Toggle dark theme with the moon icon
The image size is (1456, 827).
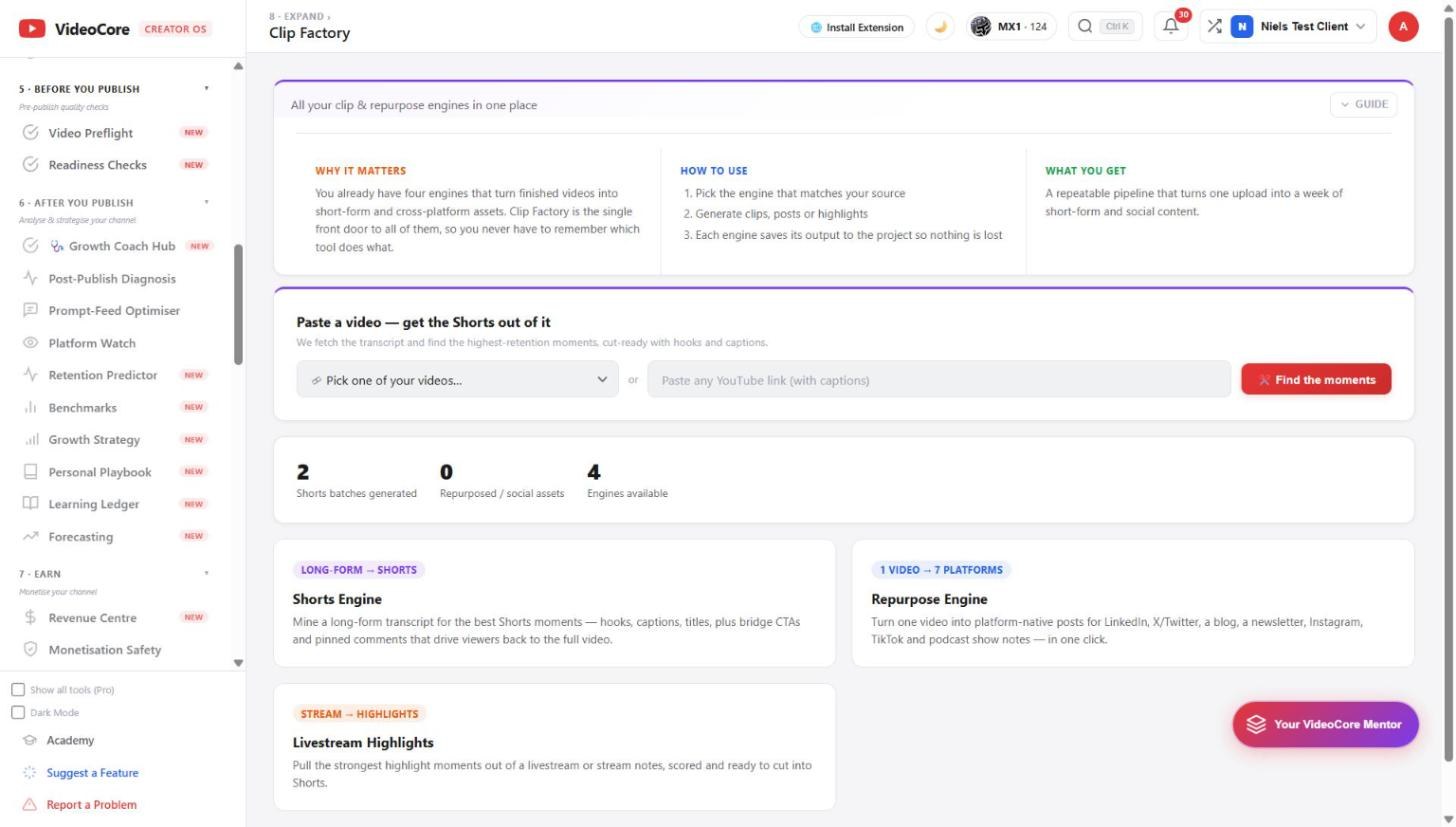940,27
